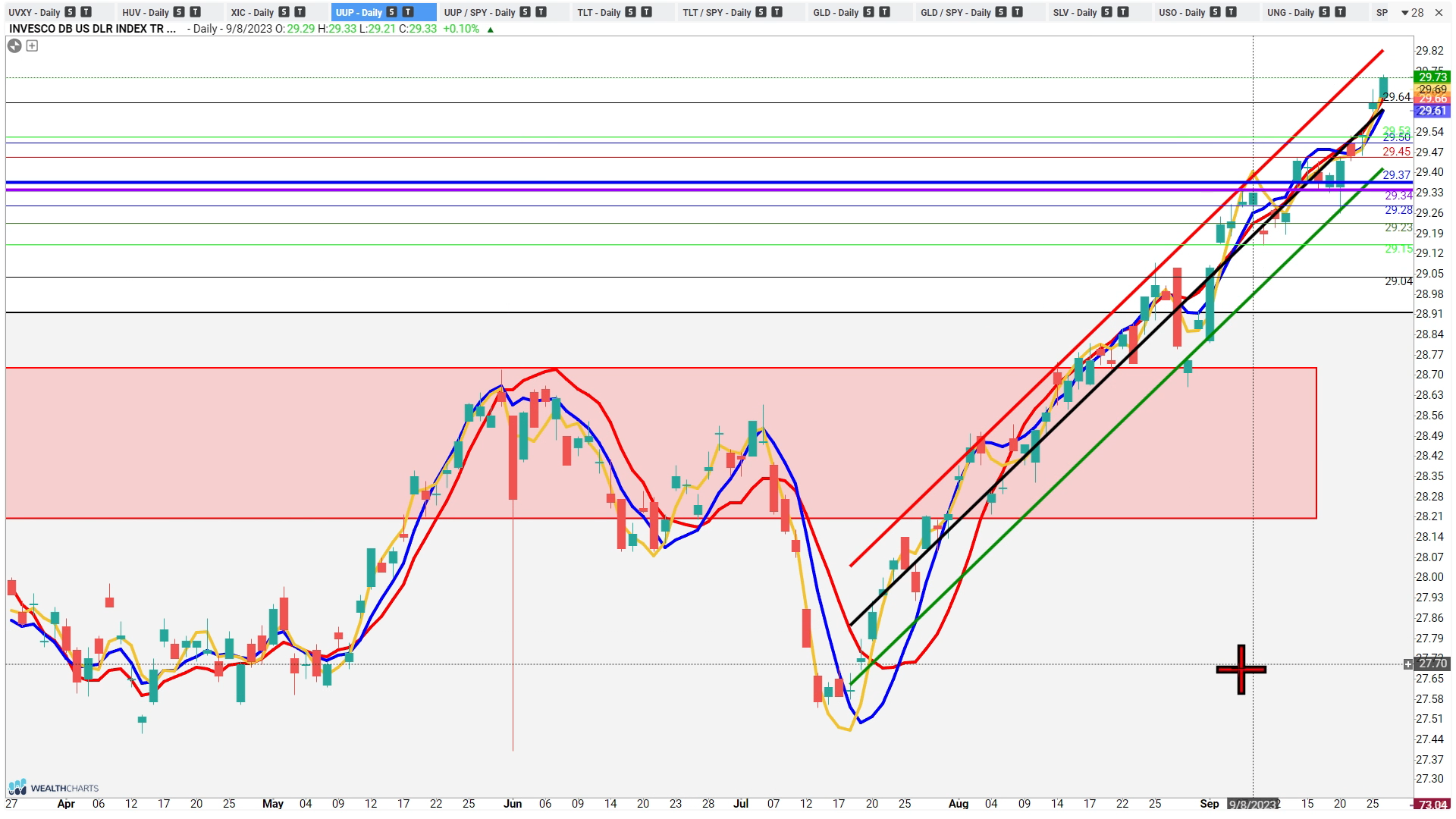Click the 29.04 black horizontal line label
The image size is (1456, 819).
(x=1398, y=281)
